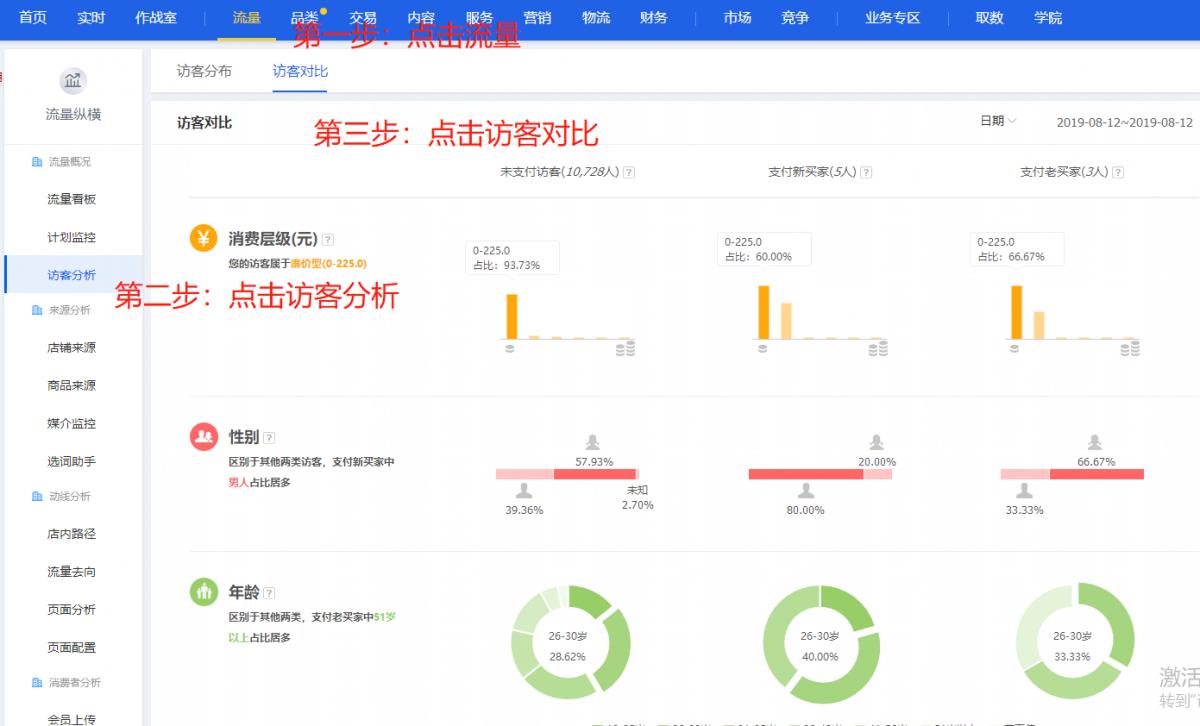Open the 交易 menu in top navigation
The image size is (1200, 726).
(x=363, y=17)
